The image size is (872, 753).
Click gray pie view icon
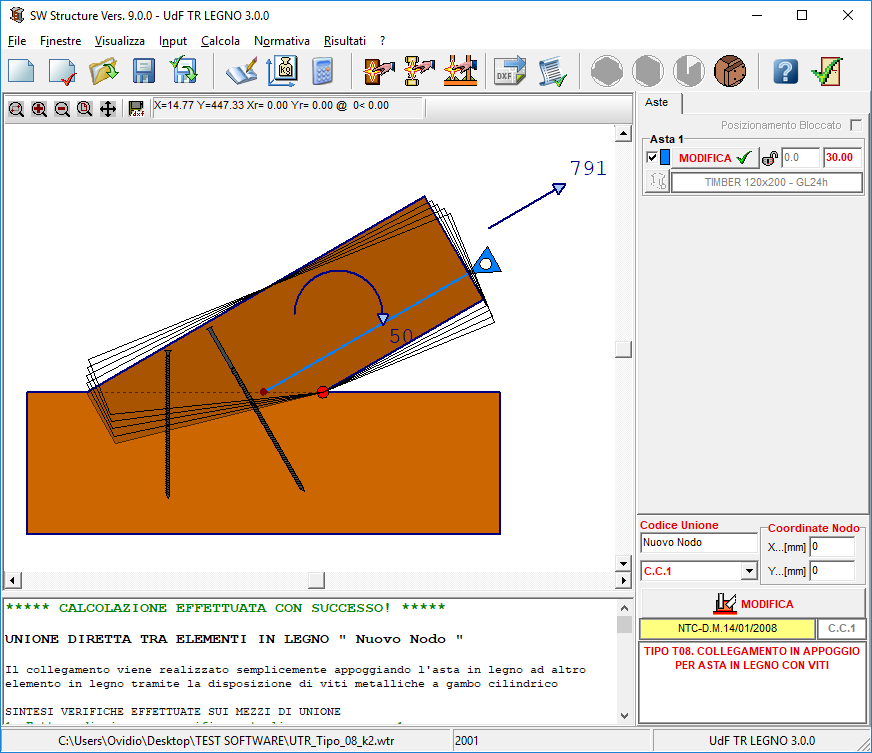[x=688, y=71]
